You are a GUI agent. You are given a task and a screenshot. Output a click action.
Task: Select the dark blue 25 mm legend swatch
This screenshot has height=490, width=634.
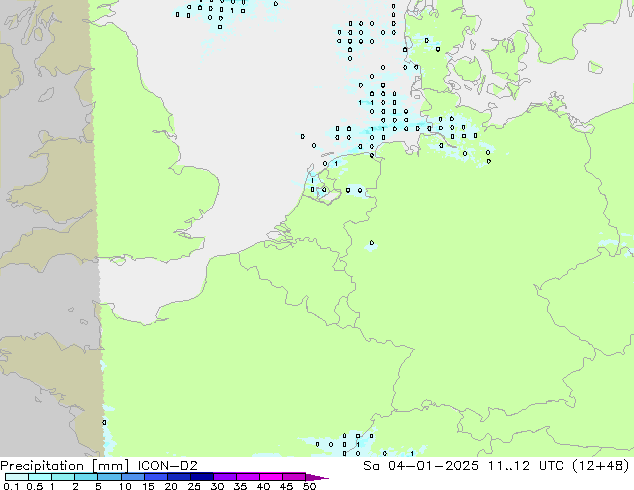click(201, 477)
